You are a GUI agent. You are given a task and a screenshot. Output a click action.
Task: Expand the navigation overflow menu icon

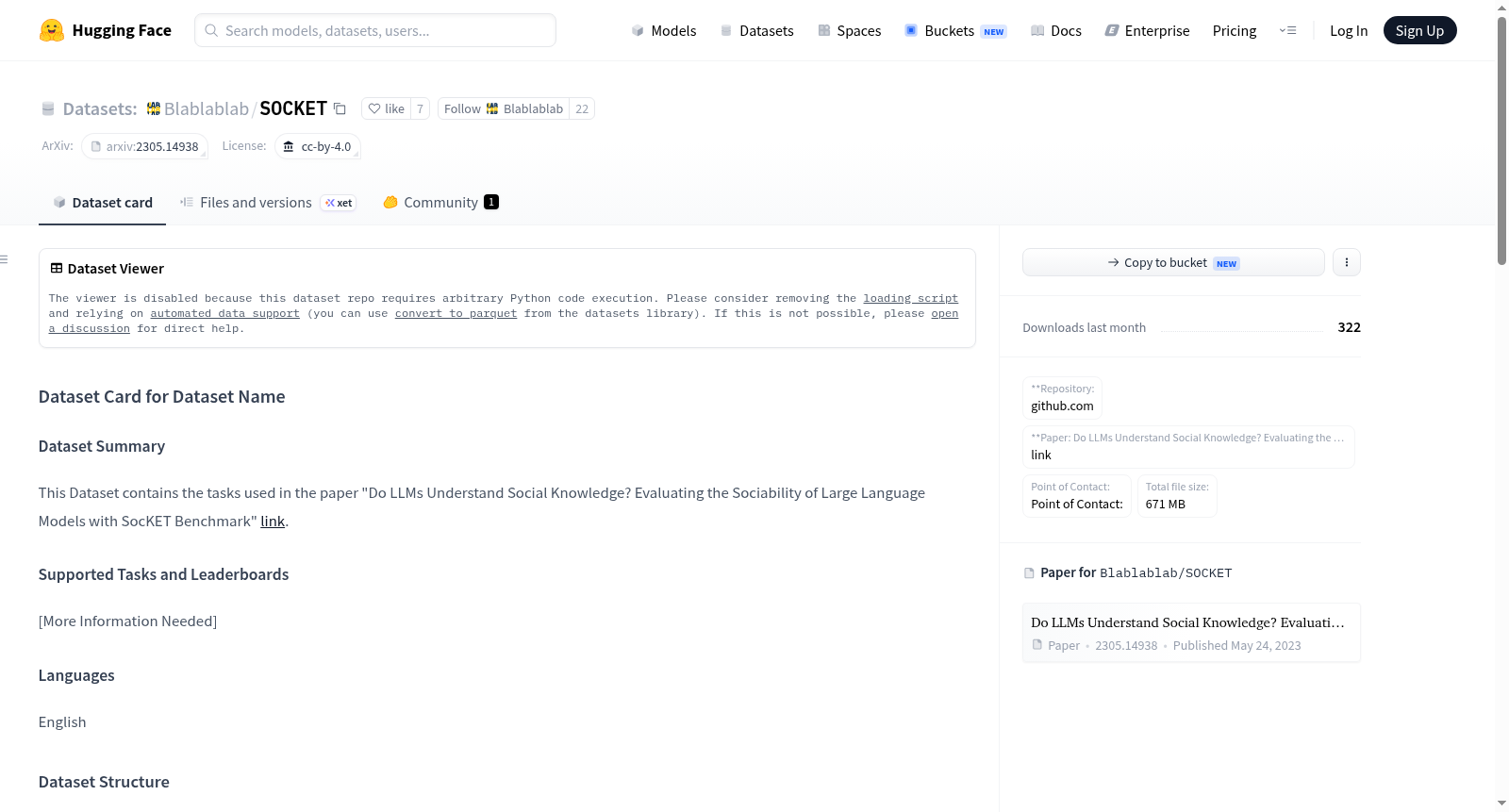coord(1287,30)
